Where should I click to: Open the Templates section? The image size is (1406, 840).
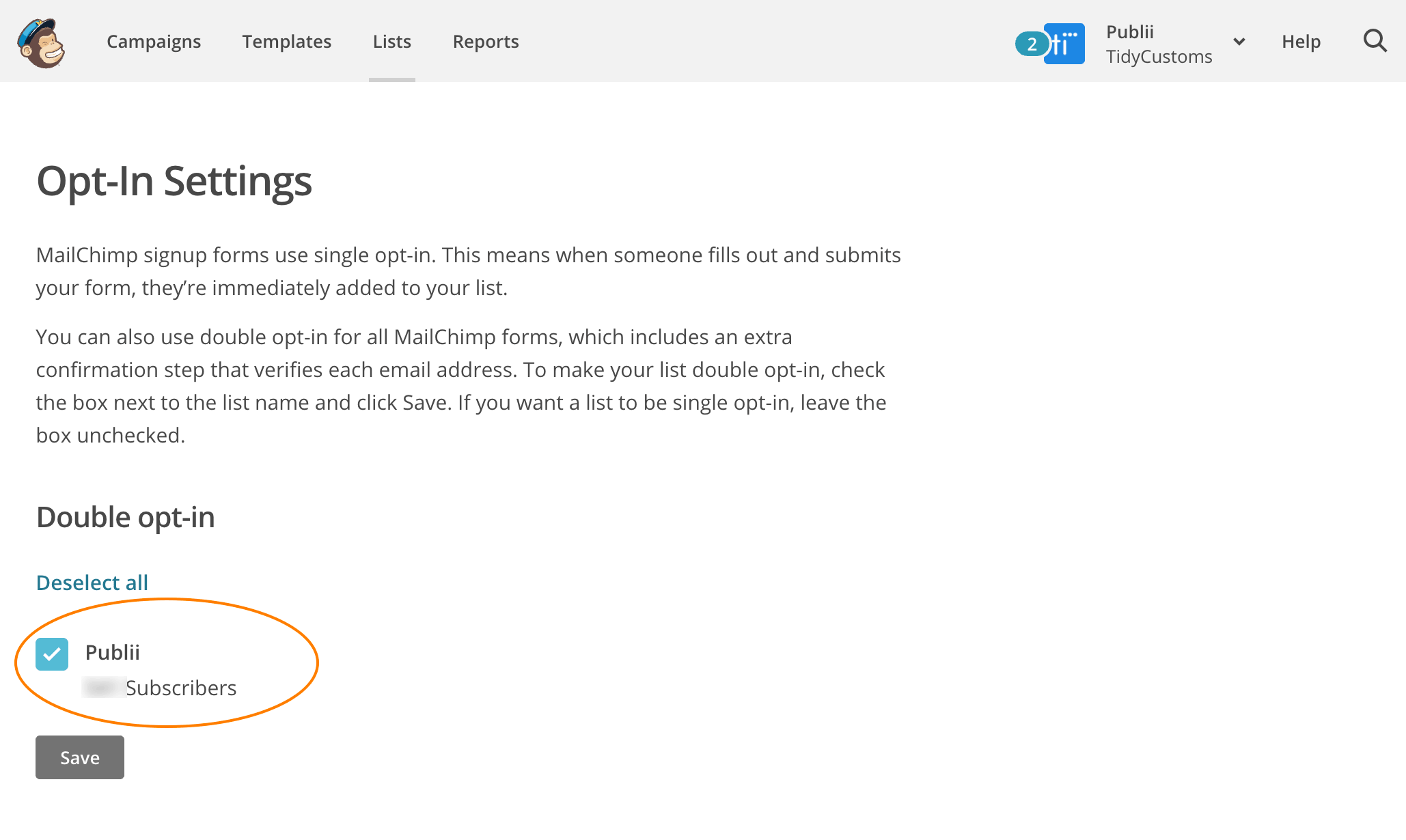click(x=286, y=42)
